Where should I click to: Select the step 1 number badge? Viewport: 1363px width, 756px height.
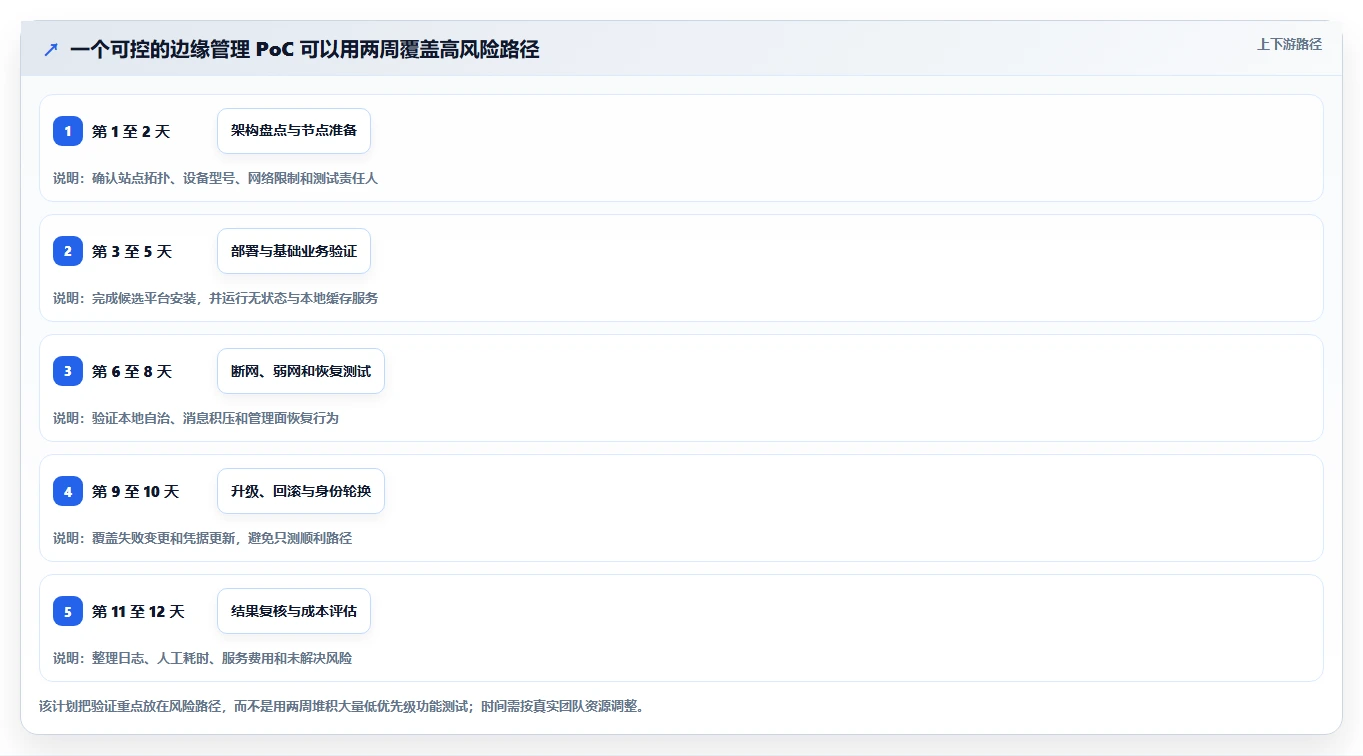(68, 131)
